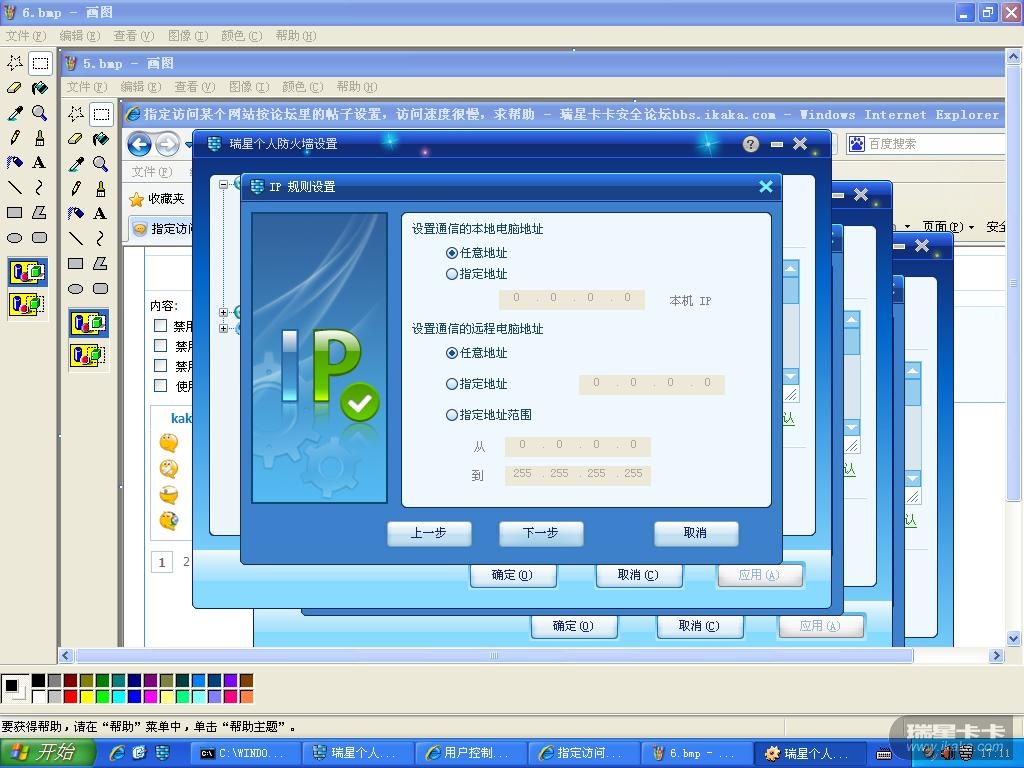Expand the lower plus tree node
The image size is (1024, 768).
click(223, 328)
